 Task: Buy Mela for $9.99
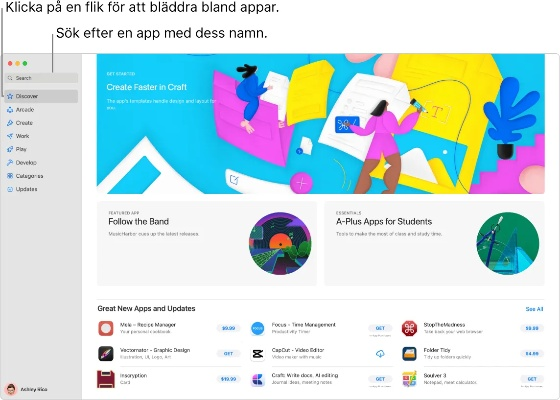[x=228, y=328]
